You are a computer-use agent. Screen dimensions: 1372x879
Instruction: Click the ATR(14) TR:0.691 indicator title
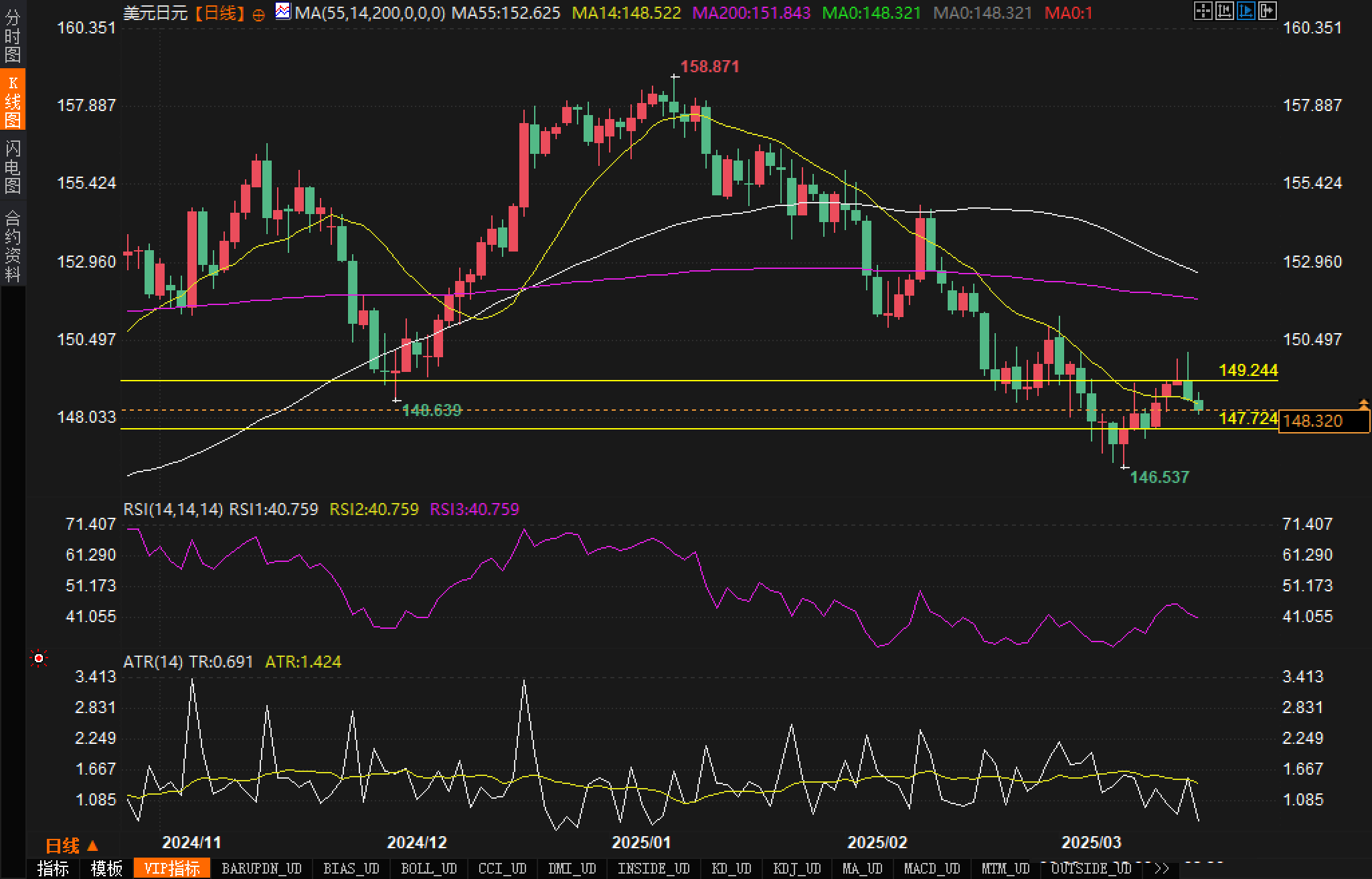pyautogui.click(x=188, y=662)
